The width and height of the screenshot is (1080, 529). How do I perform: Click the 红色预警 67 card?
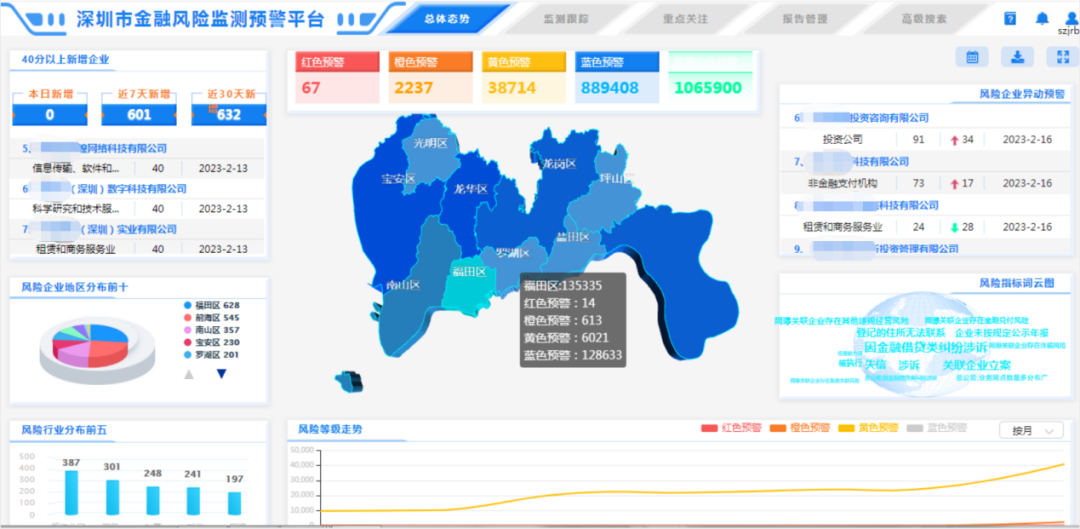pyautogui.click(x=338, y=77)
